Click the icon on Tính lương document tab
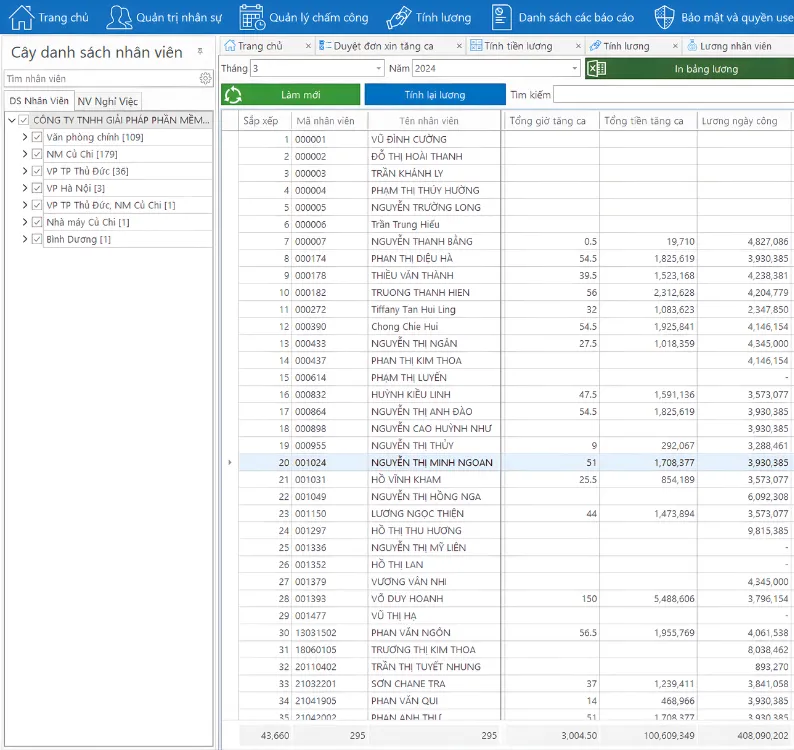 [596, 46]
